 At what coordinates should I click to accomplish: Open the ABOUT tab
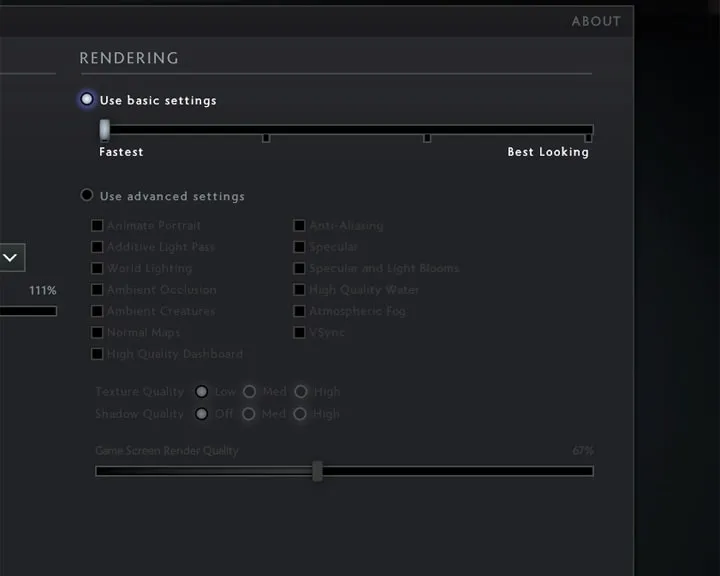tap(596, 21)
